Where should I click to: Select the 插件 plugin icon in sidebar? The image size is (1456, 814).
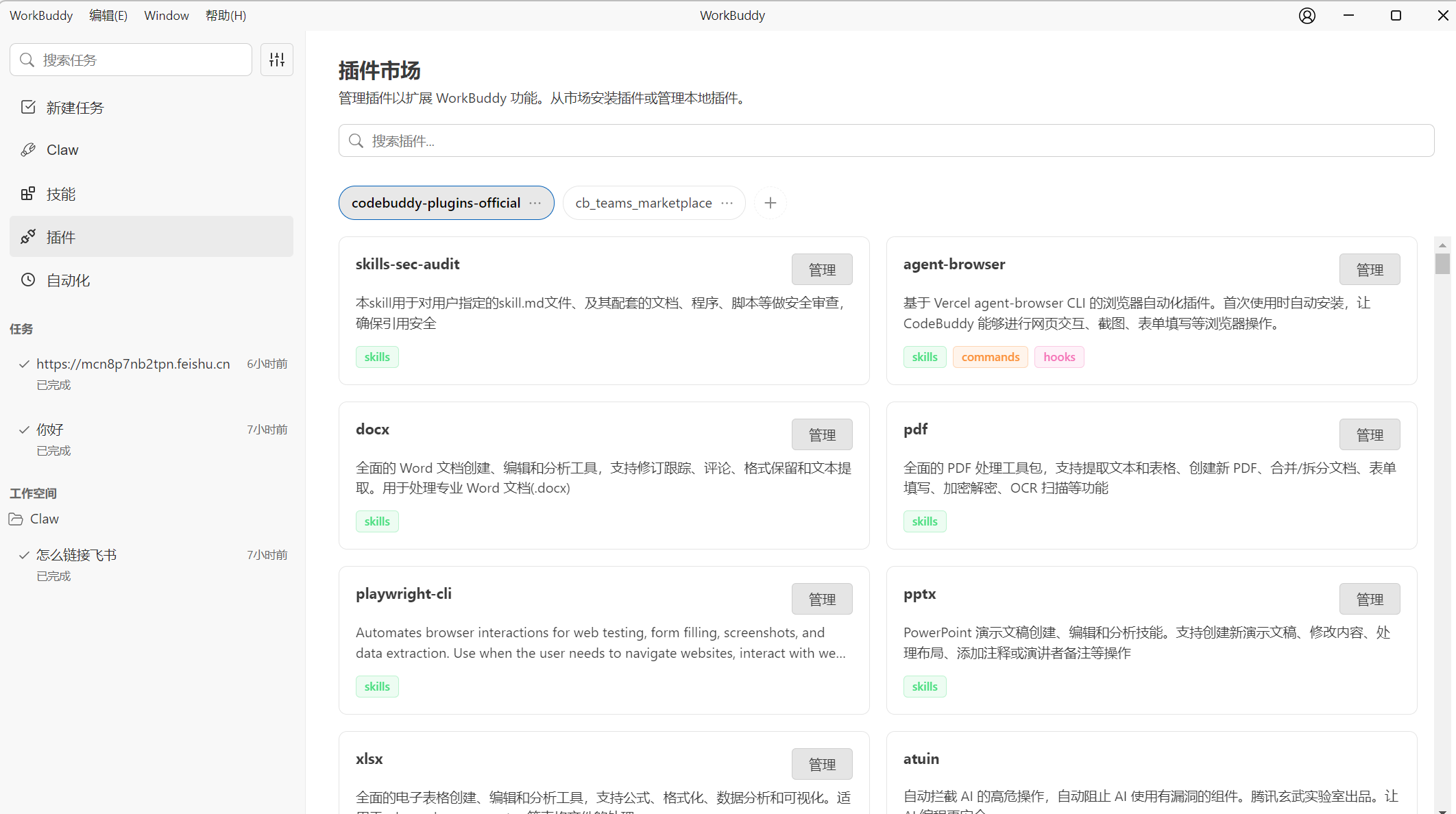pos(28,237)
